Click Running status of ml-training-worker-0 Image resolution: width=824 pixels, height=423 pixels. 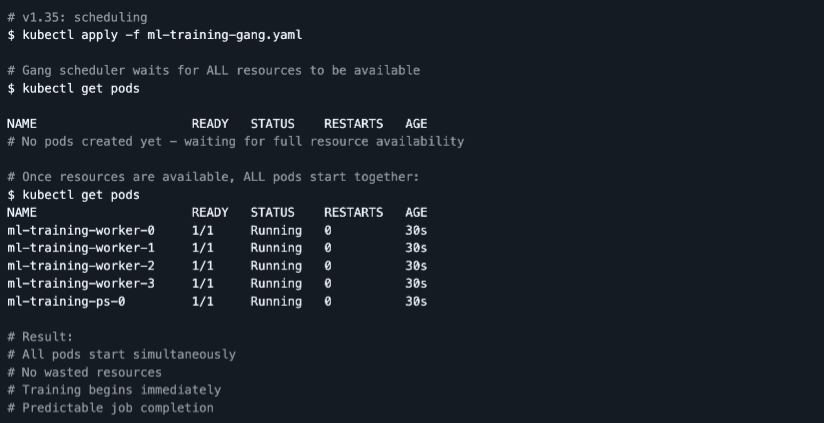tap(276, 230)
